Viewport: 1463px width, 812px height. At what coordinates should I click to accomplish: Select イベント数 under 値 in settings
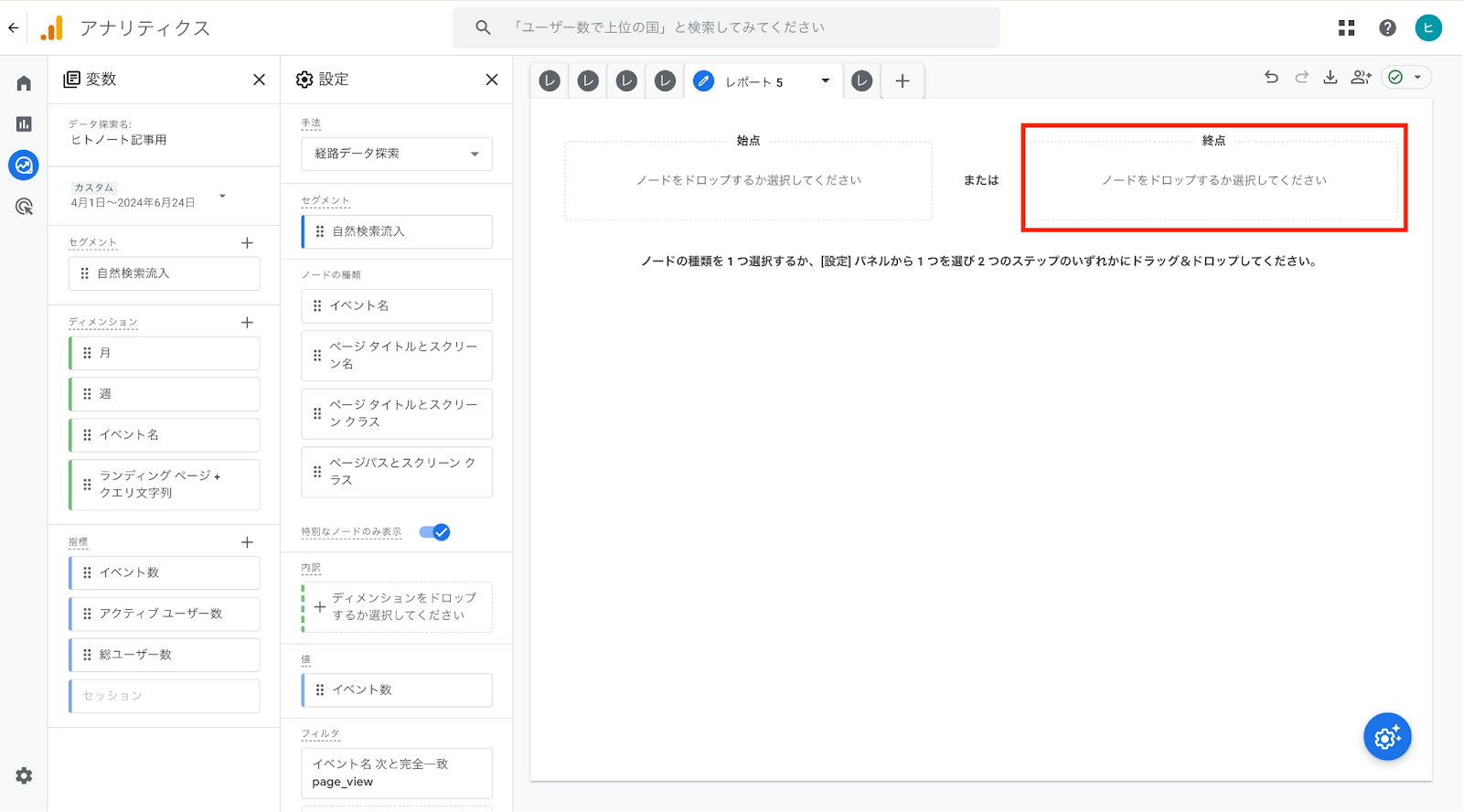pos(397,689)
